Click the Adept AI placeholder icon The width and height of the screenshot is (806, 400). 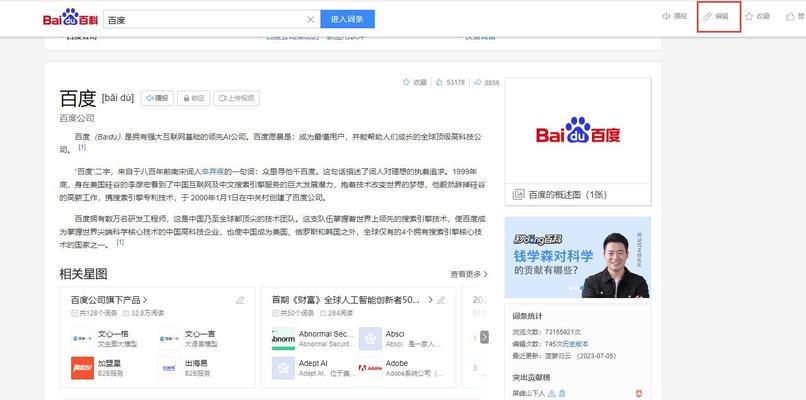tap(283, 368)
